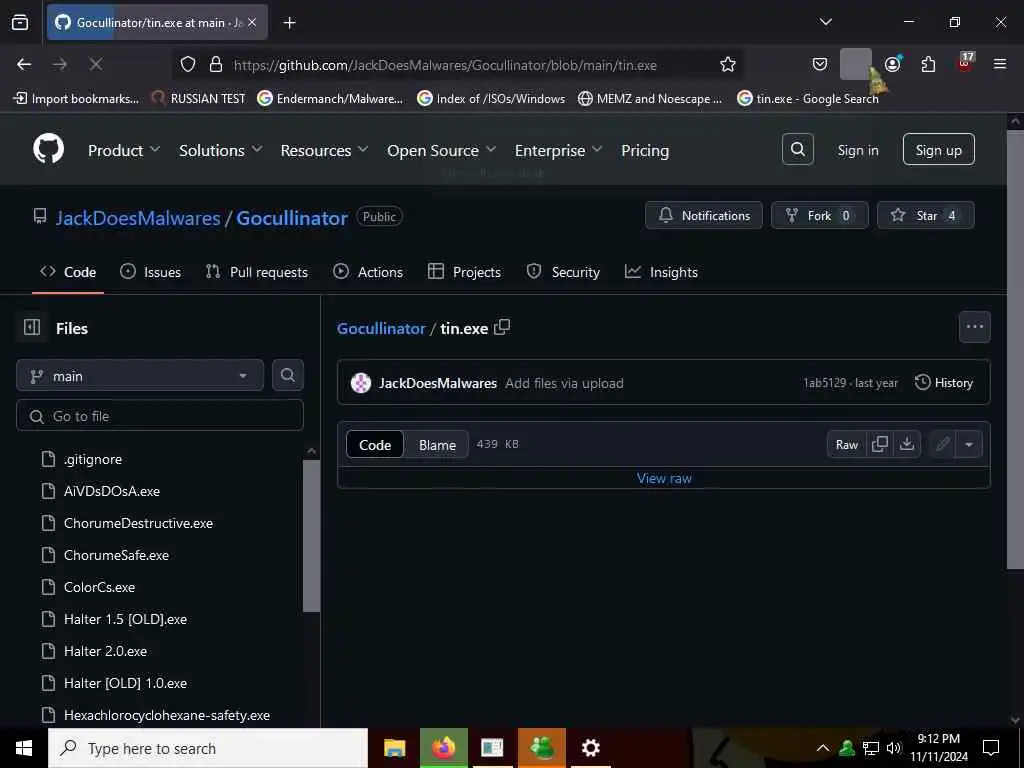Open the Issues tab
The height and width of the screenshot is (768, 1024).
coord(151,272)
